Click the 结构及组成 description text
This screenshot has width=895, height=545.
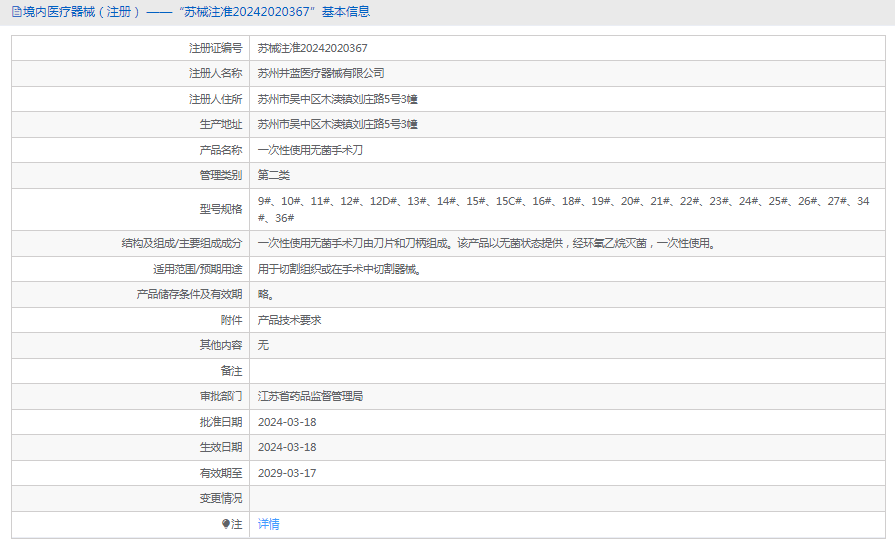(x=487, y=243)
